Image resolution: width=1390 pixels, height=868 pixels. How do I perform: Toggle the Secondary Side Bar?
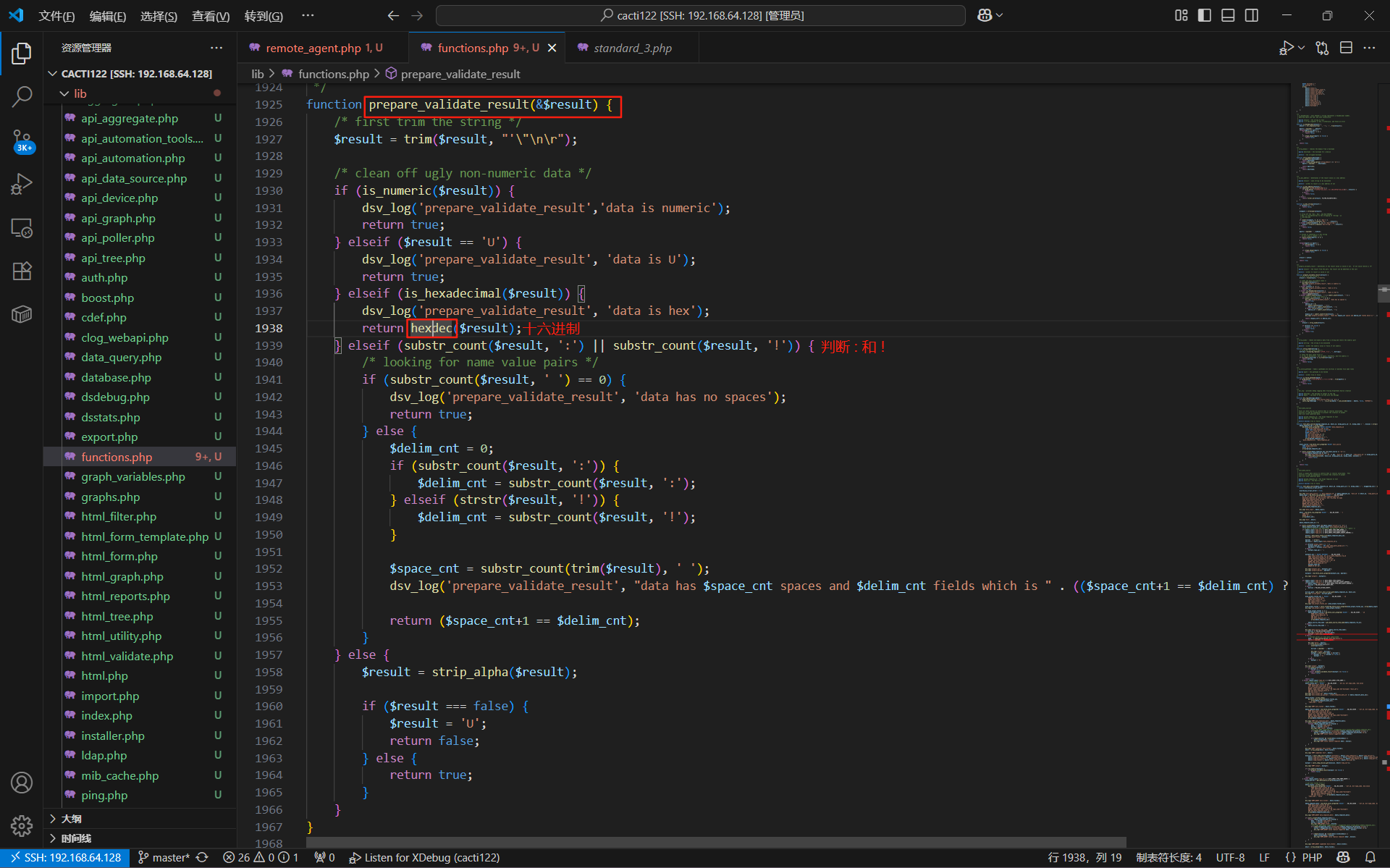point(1252,15)
